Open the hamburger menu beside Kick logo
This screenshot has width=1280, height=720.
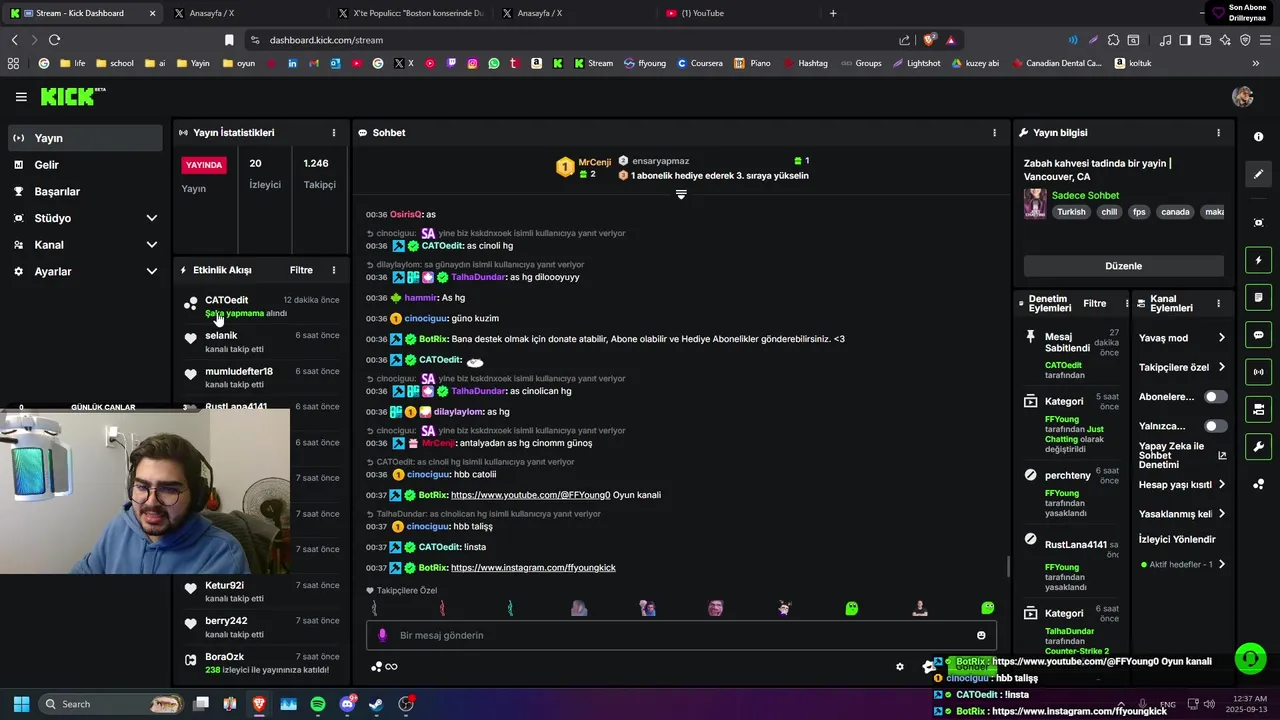(21, 97)
